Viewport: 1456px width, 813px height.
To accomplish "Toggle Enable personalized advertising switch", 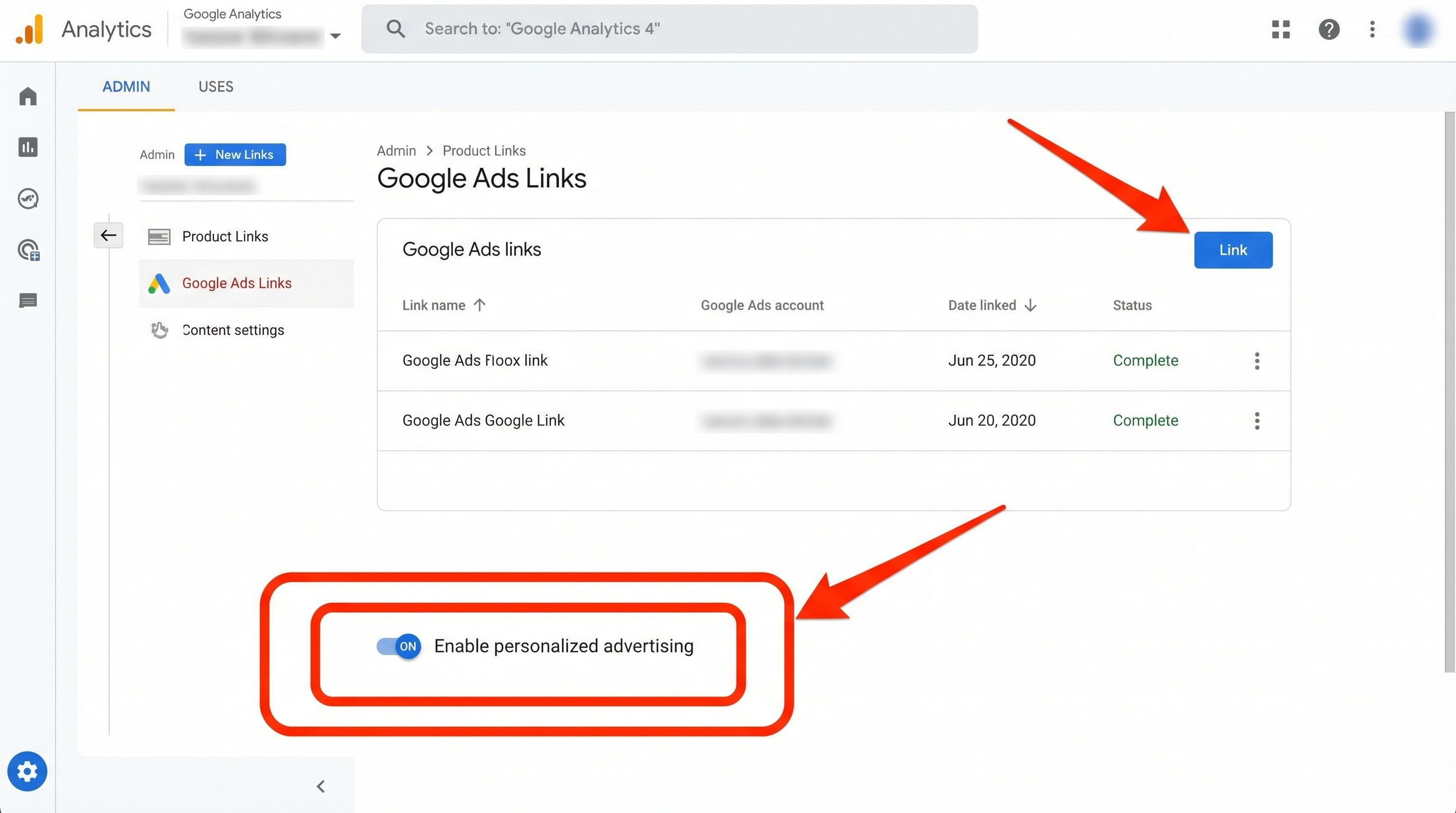I will pos(399,646).
